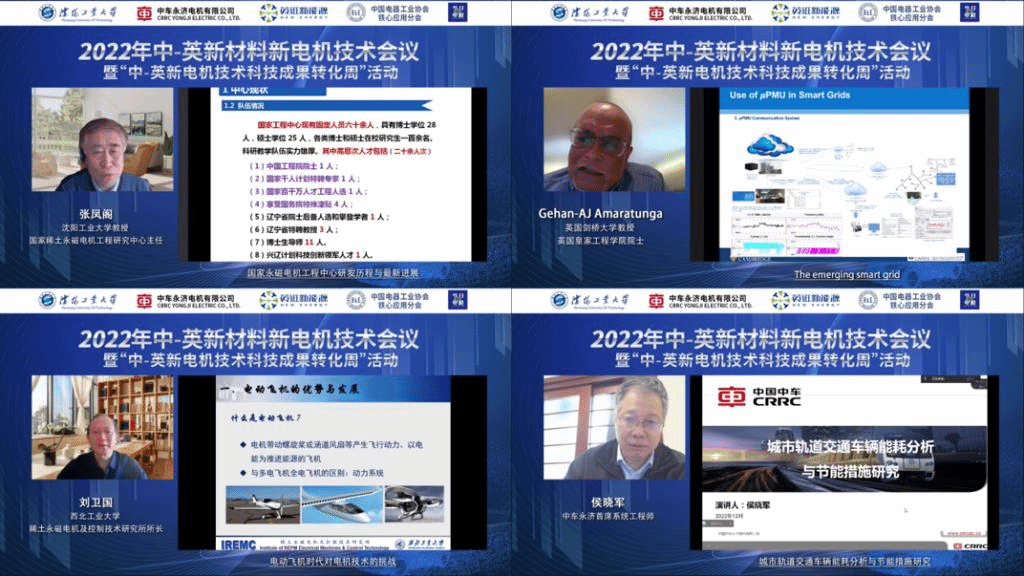Click 'Gehan-AJ Amaratunga' name label

pos(614,214)
